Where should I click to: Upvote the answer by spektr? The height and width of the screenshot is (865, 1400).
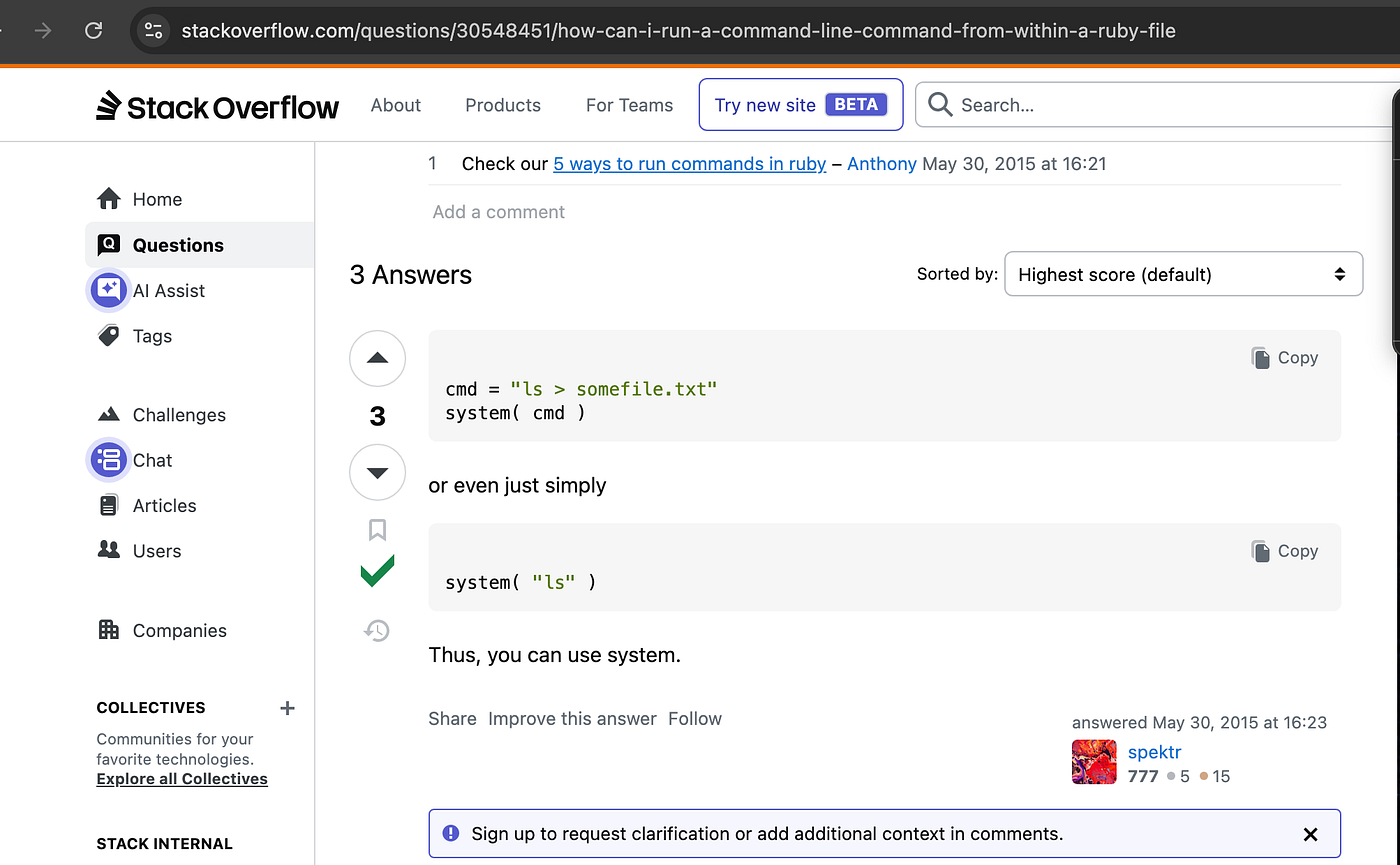click(x=377, y=358)
